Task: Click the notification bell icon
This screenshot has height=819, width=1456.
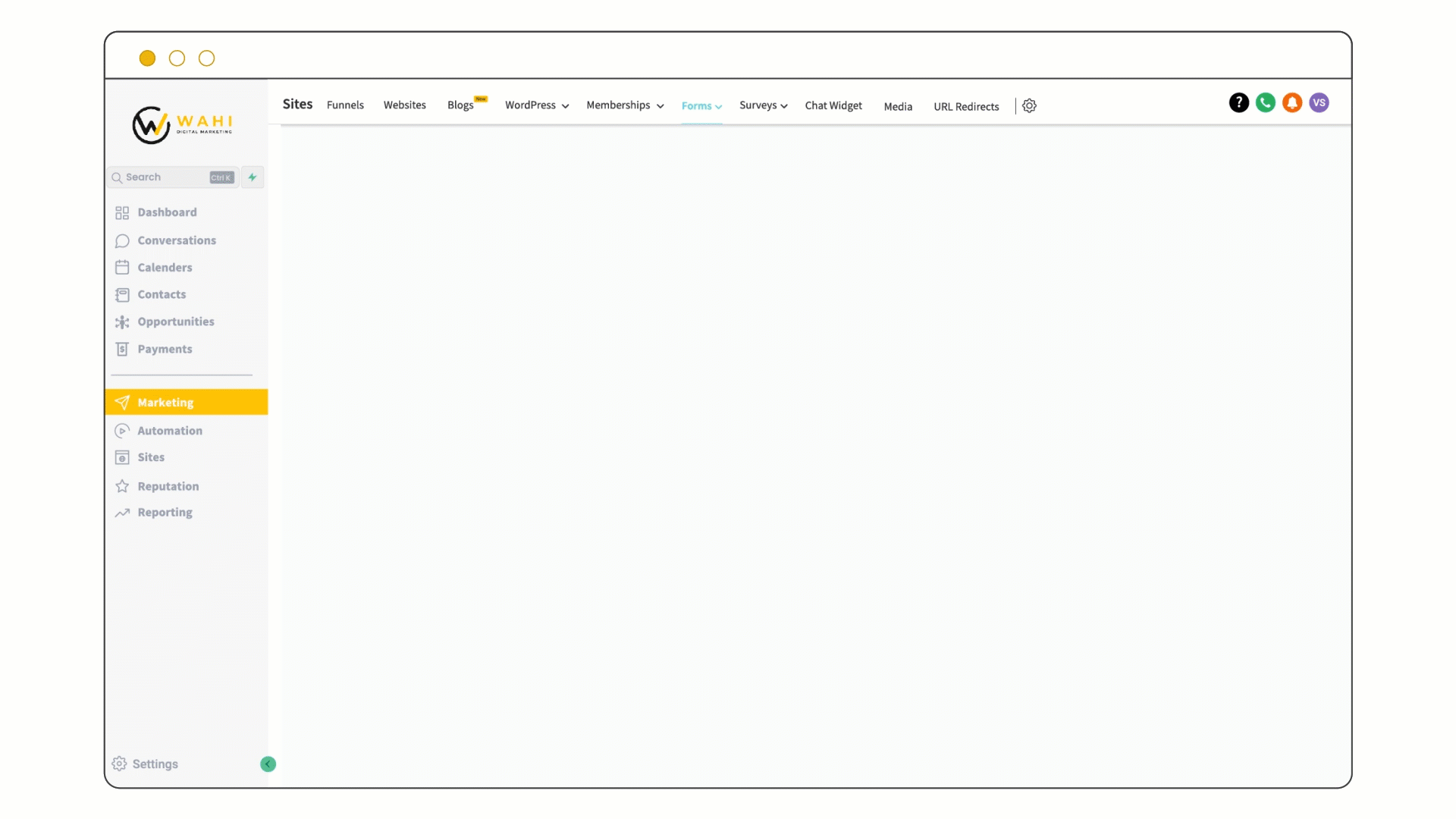Action: pyautogui.click(x=1292, y=103)
